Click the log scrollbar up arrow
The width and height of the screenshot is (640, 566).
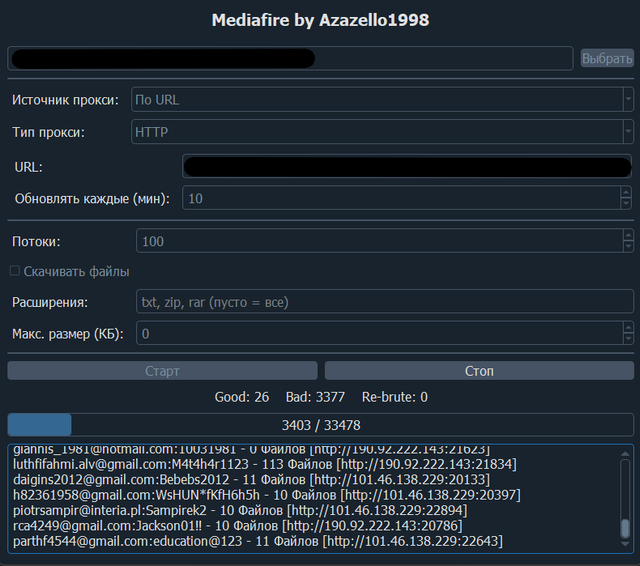pos(625,453)
